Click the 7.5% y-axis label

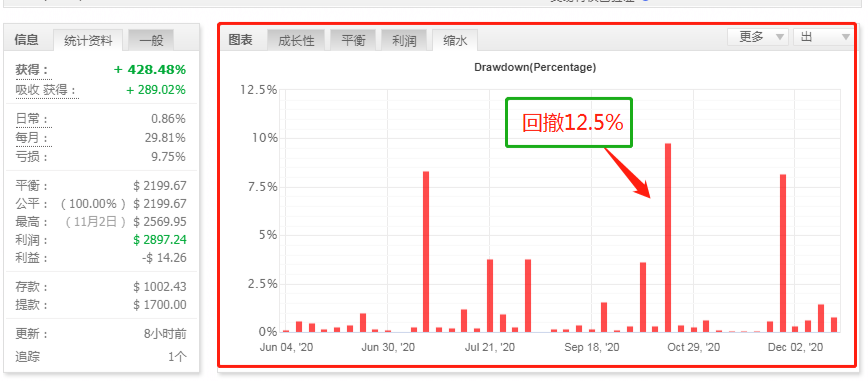[262, 187]
